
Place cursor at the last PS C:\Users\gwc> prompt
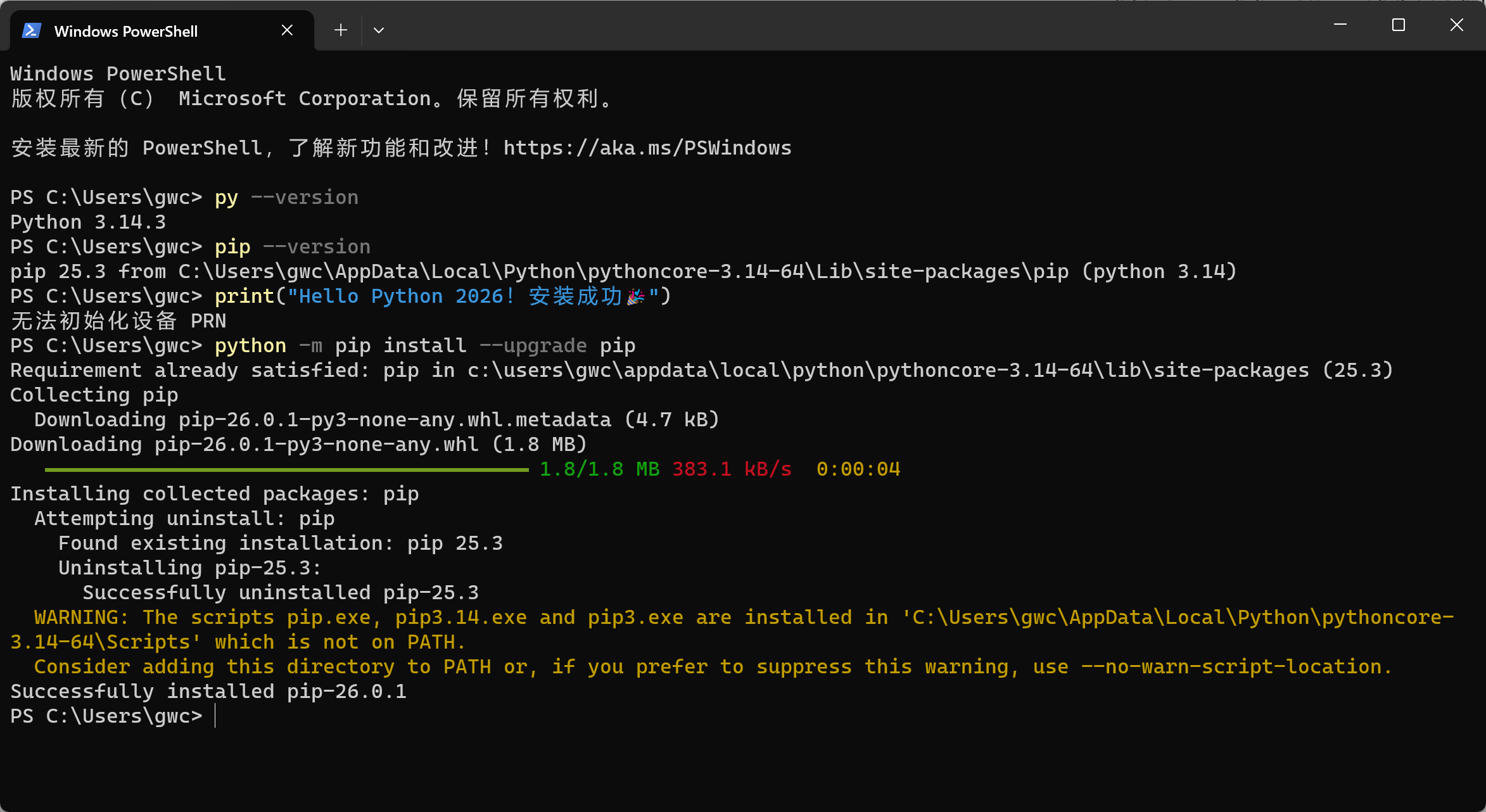217,716
